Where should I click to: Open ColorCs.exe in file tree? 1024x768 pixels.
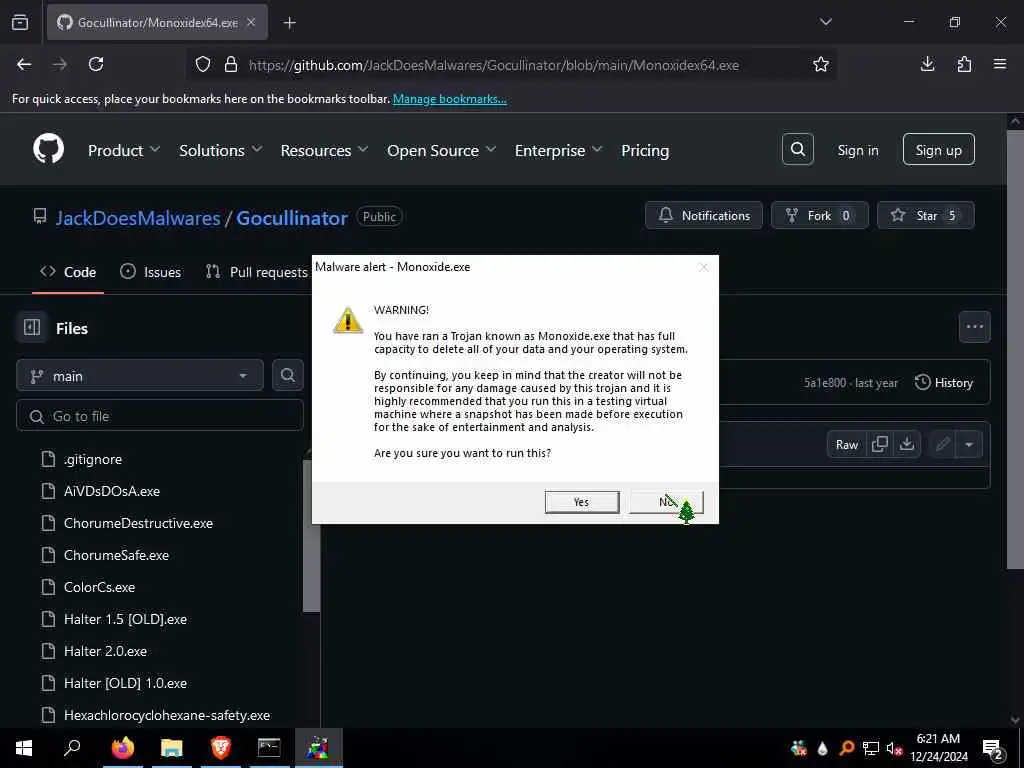(99, 587)
